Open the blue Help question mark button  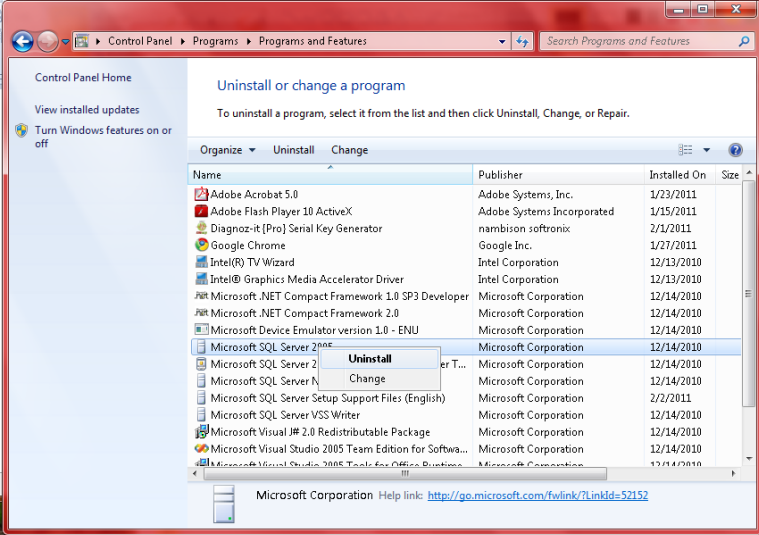coord(735,150)
